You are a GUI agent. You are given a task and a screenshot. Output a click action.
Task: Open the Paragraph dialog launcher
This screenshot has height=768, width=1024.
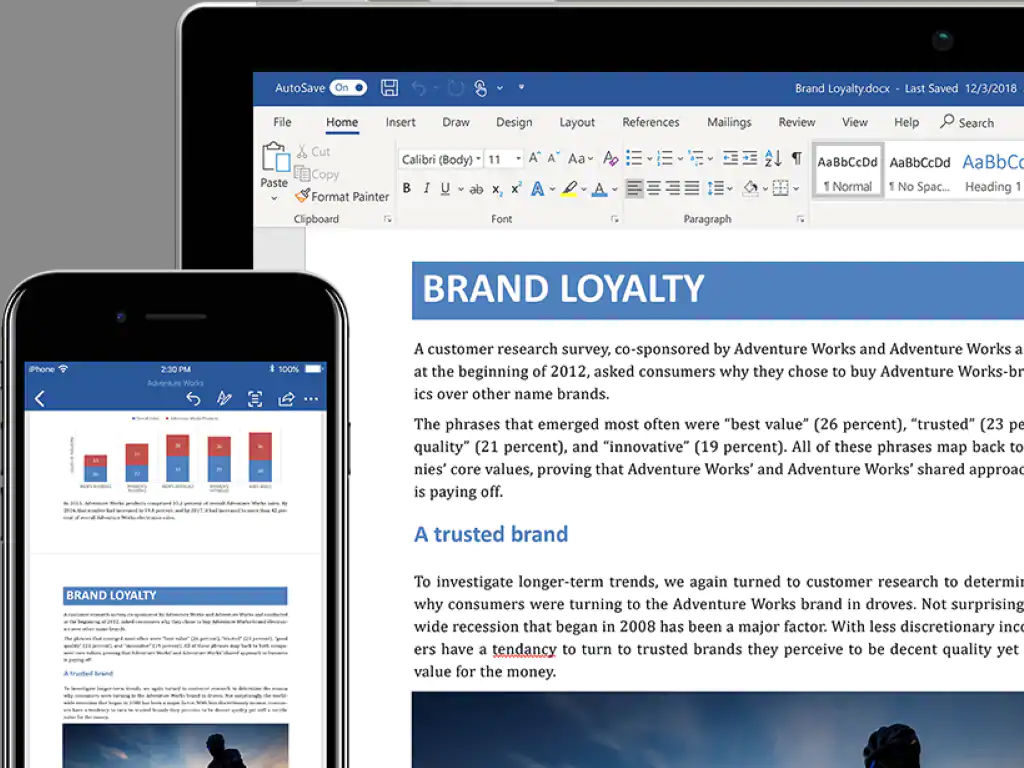pyautogui.click(x=801, y=219)
